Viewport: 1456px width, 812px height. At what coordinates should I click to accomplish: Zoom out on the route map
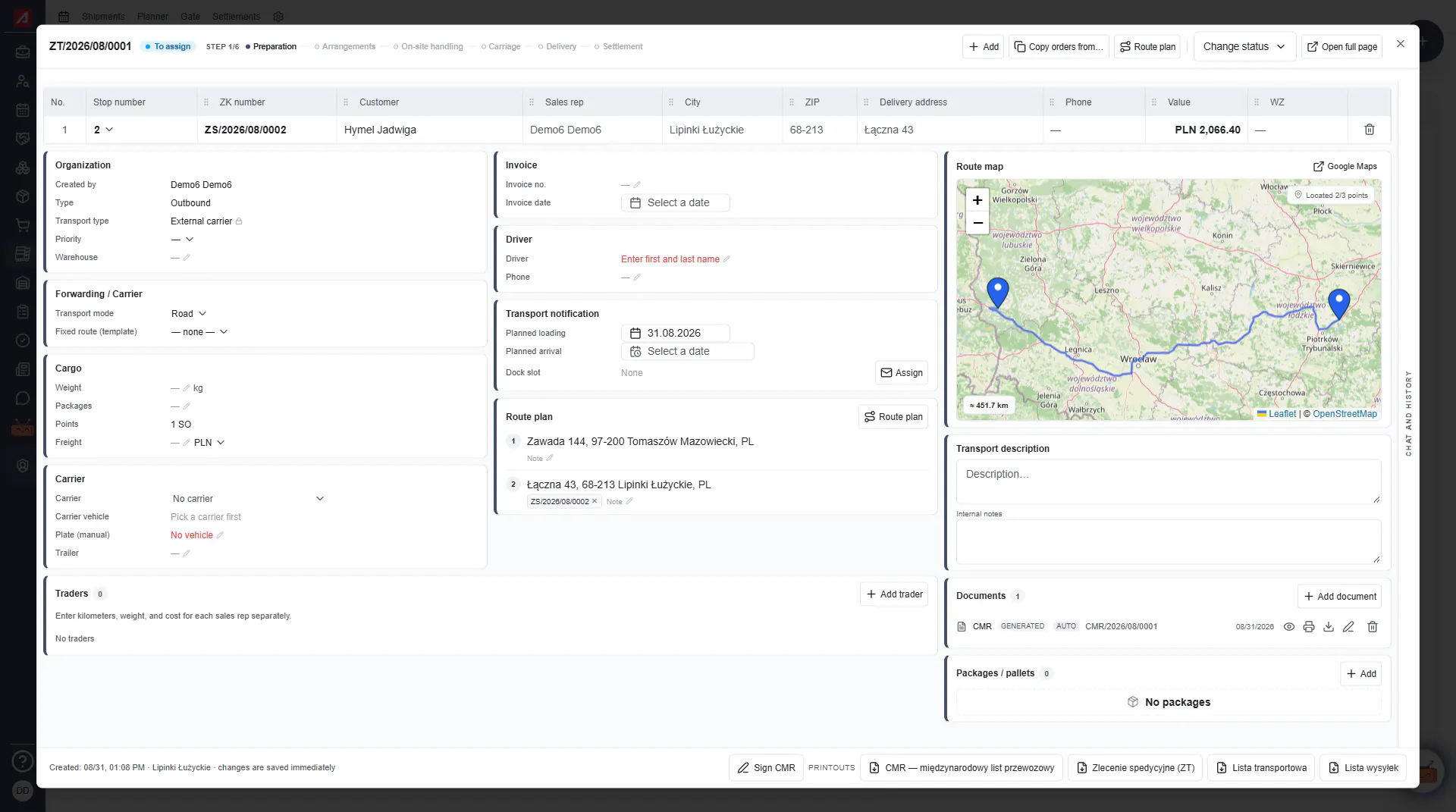[977, 223]
